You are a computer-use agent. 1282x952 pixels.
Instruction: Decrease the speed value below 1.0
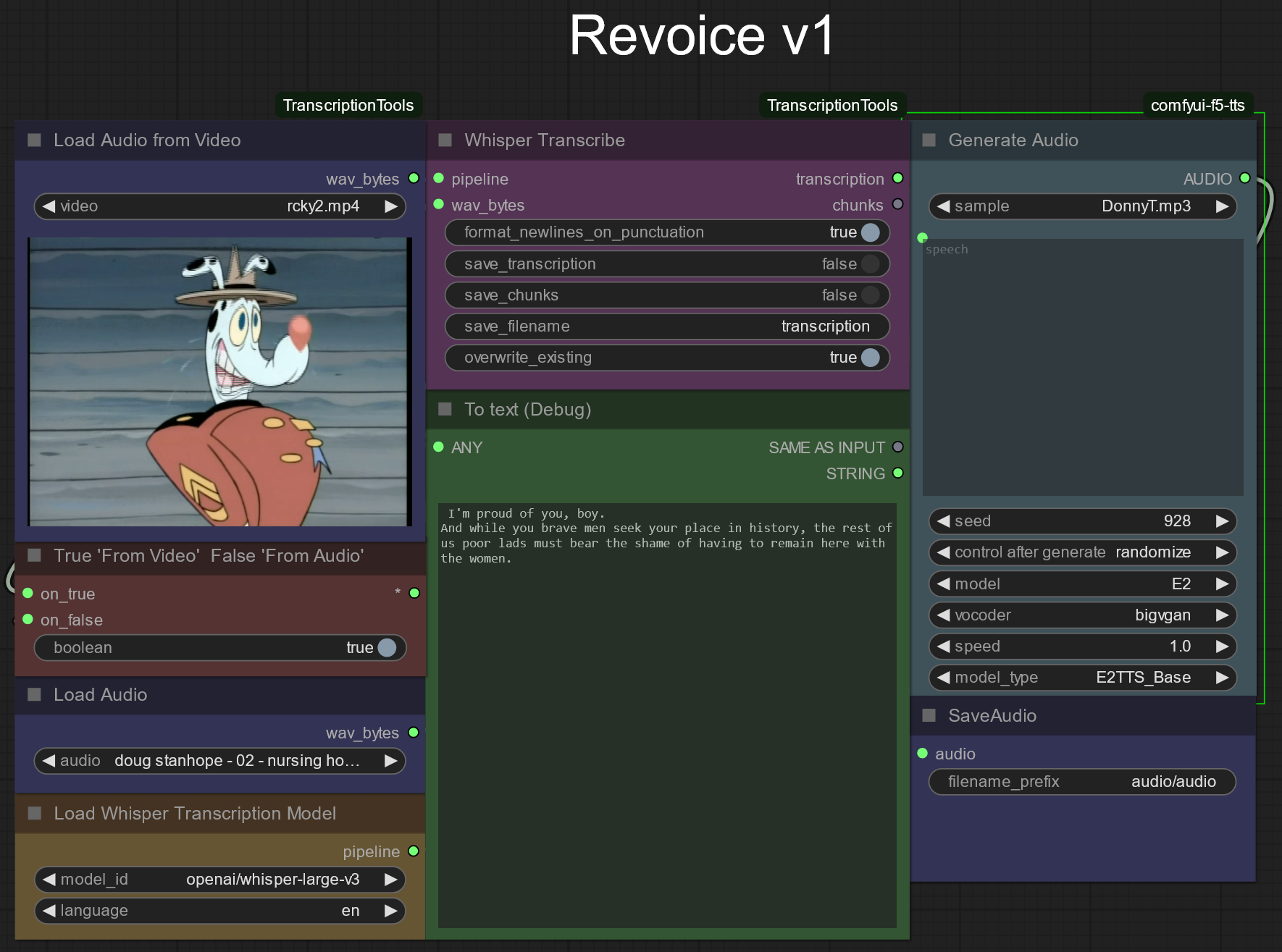(943, 646)
